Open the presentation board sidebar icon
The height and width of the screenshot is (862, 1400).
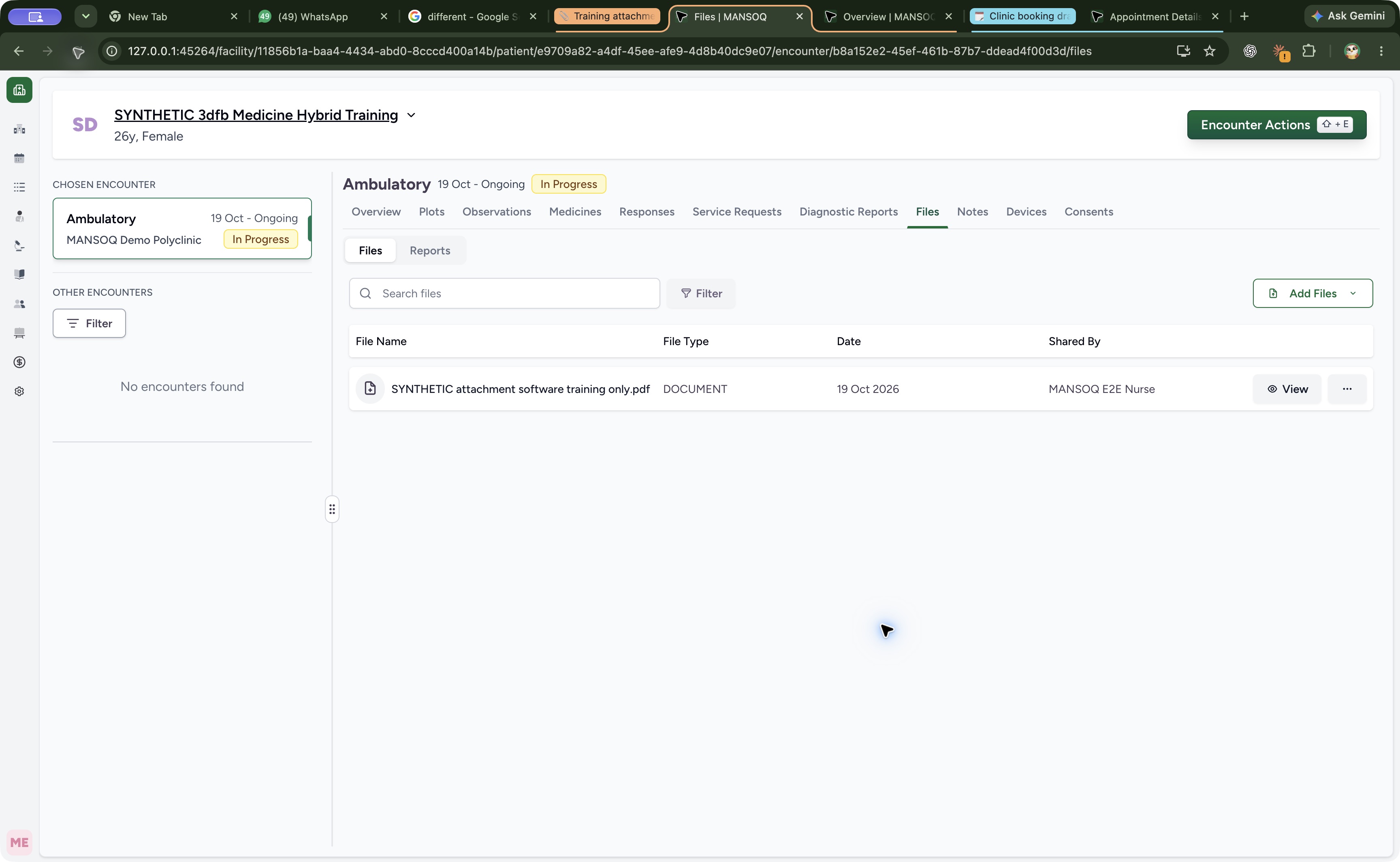point(19,333)
